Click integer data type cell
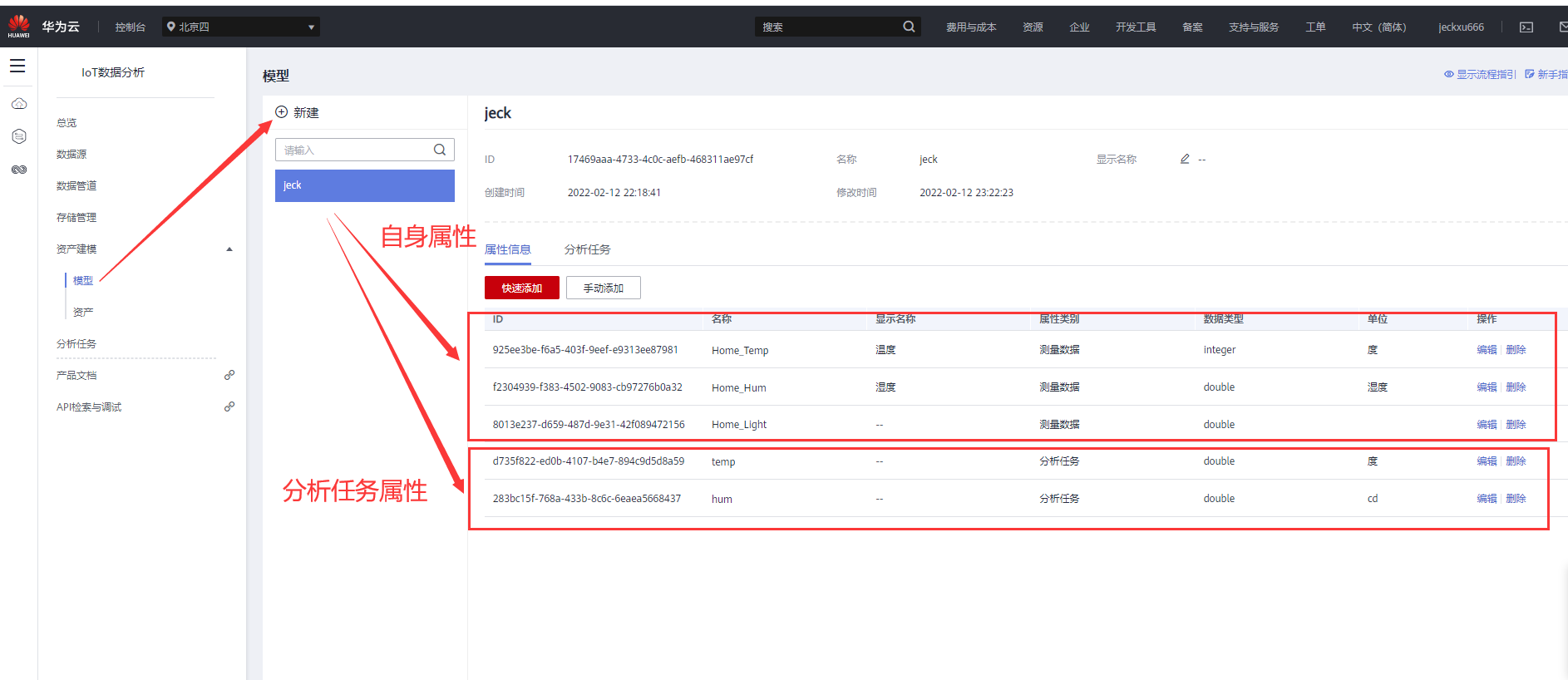 point(1220,349)
